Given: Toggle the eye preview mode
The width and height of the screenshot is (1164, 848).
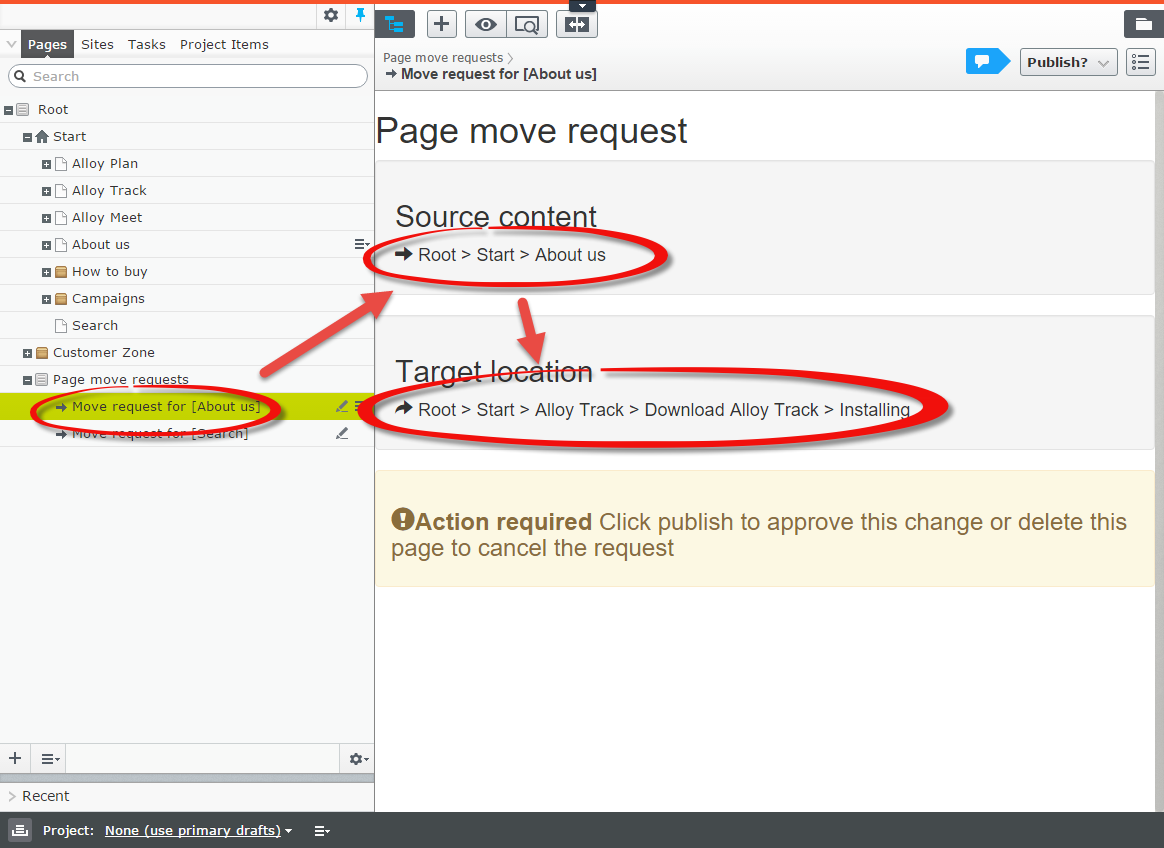Looking at the screenshot, I should tap(485, 25).
